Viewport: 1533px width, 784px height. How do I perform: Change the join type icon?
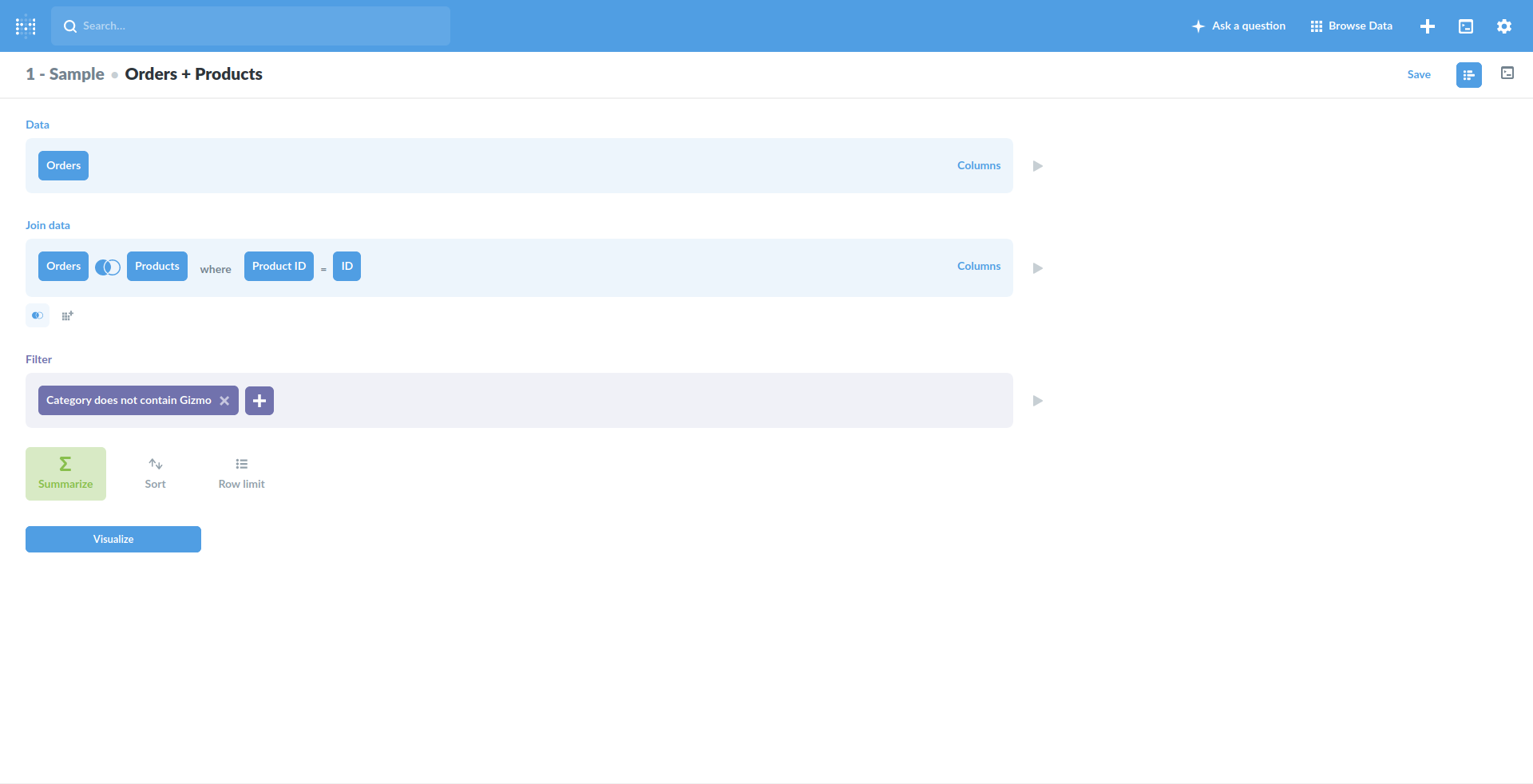coord(108,267)
